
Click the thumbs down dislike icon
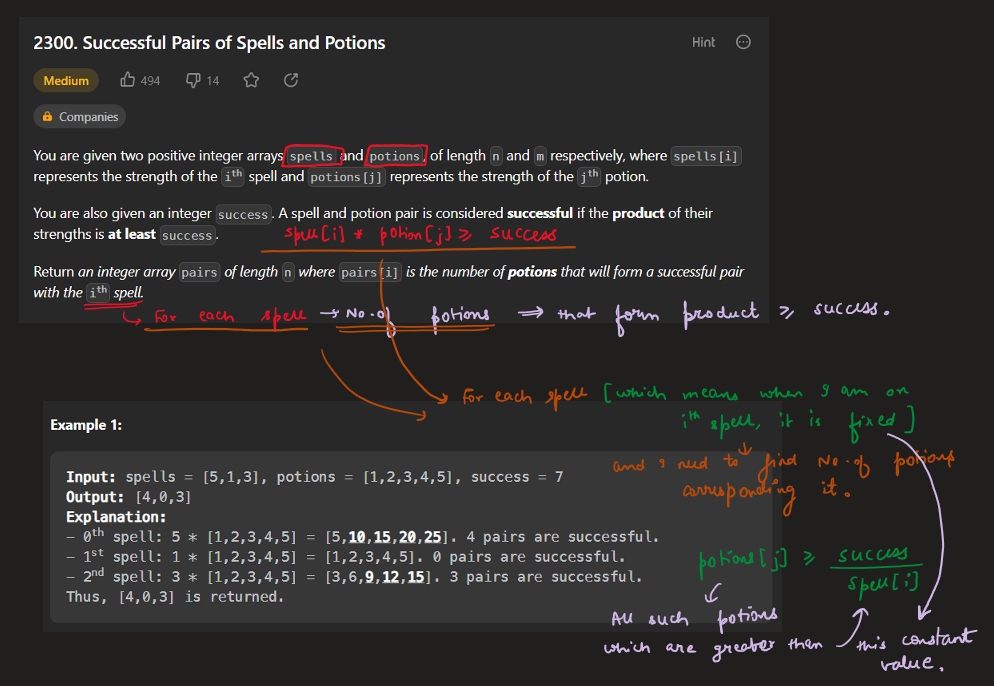(193, 80)
